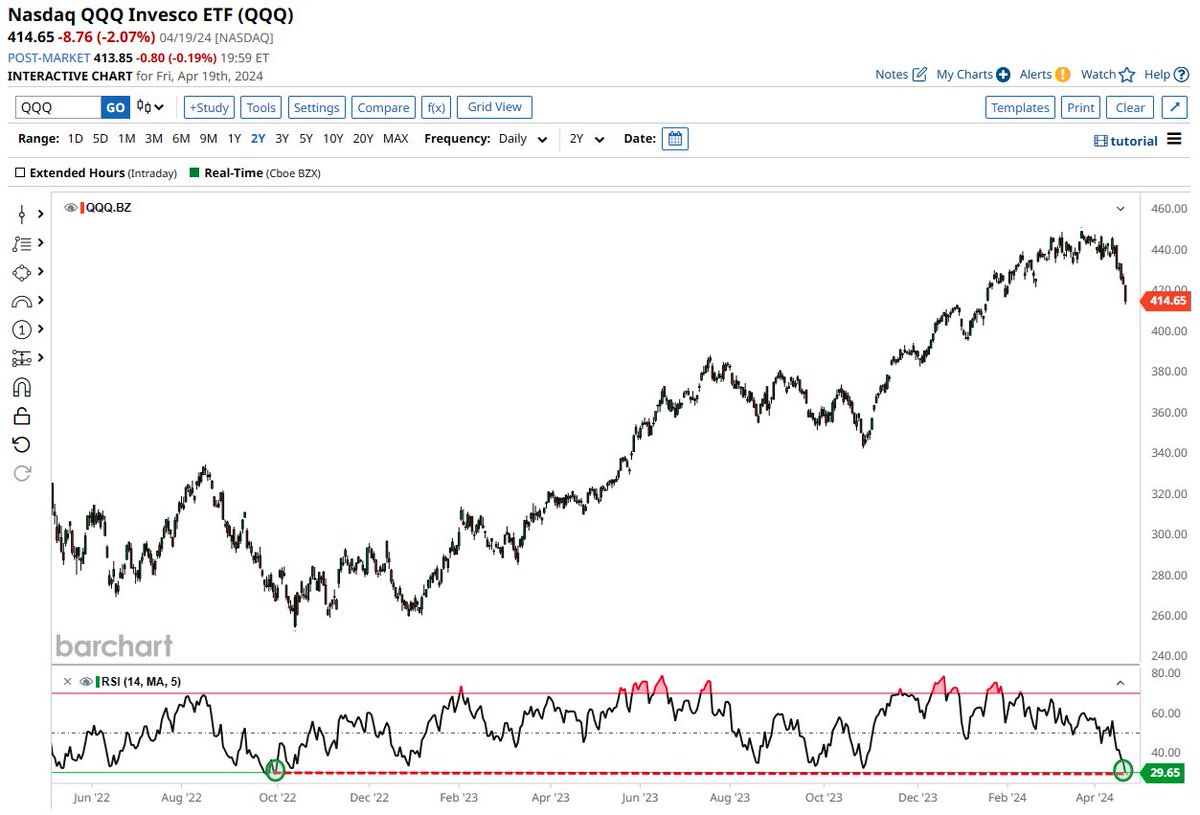The image size is (1200, 815).
Task: Open the Tools menu
Action: coord(261,107)
